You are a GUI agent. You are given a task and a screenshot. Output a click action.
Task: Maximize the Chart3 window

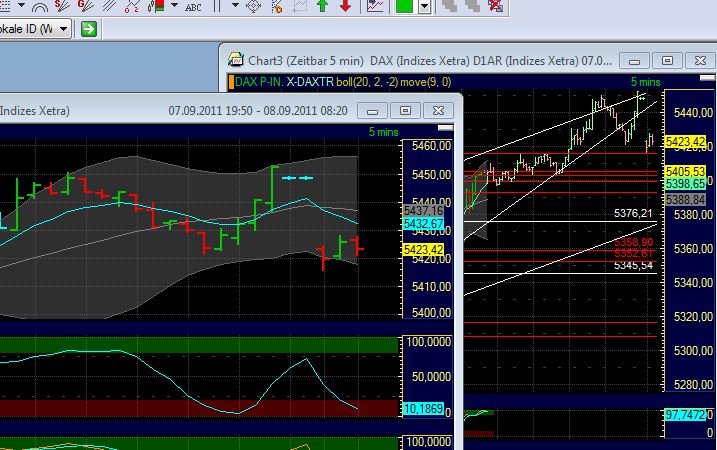click(667, 60)
